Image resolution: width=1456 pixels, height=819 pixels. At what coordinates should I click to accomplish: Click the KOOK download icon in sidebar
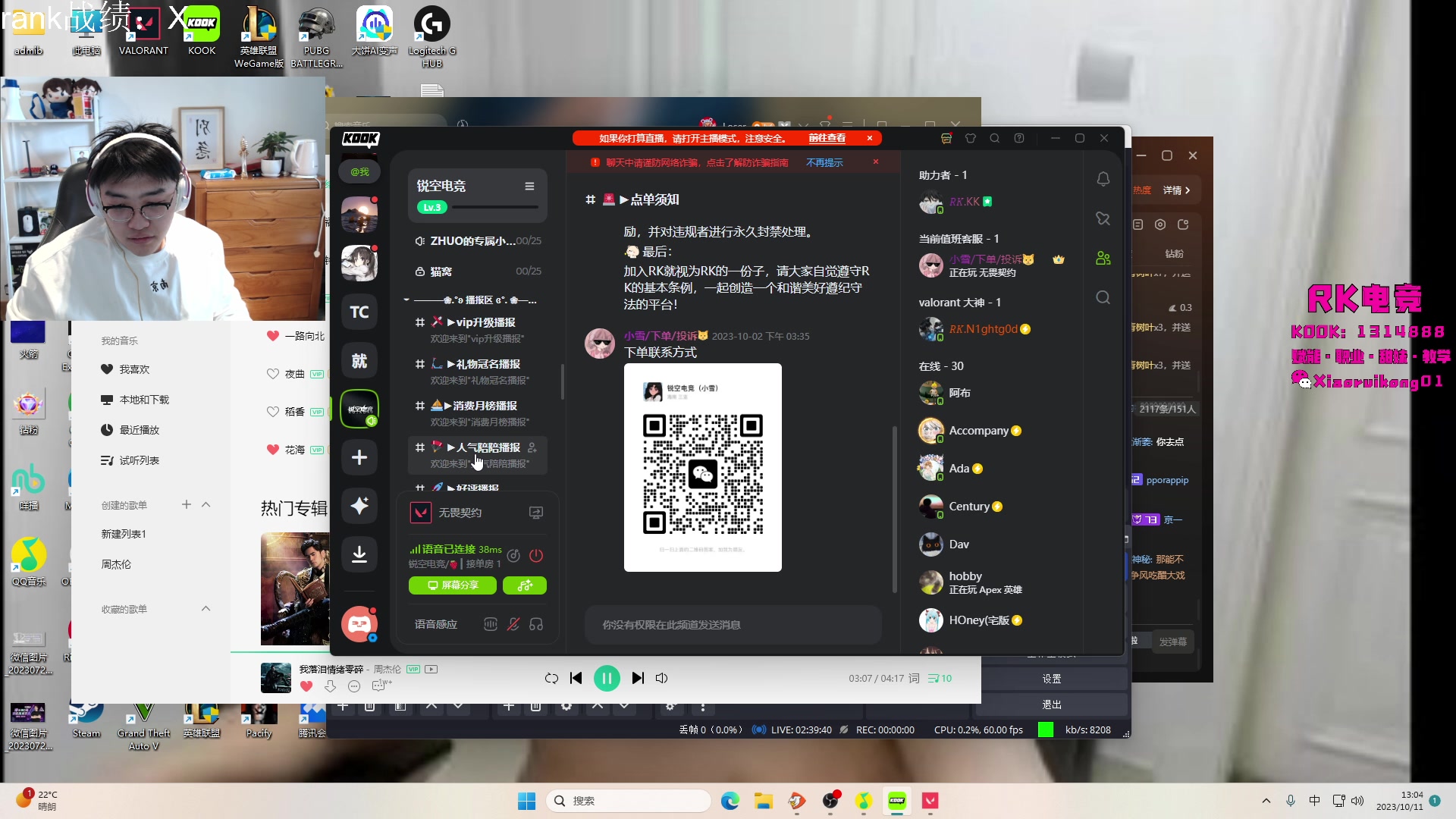click(x=359, y=554)
